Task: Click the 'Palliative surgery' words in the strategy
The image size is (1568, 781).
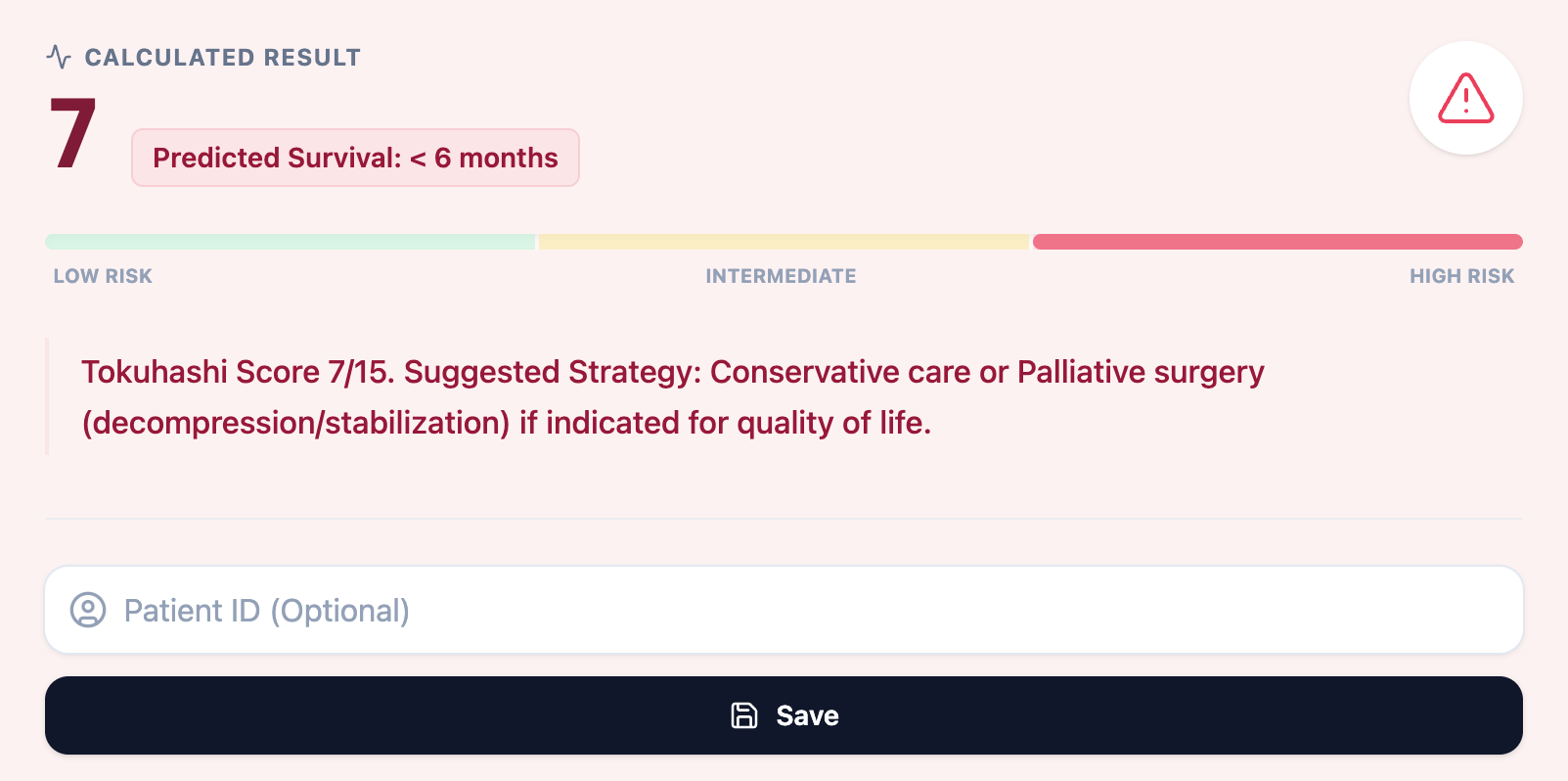Action: [x=1141, y=372]
